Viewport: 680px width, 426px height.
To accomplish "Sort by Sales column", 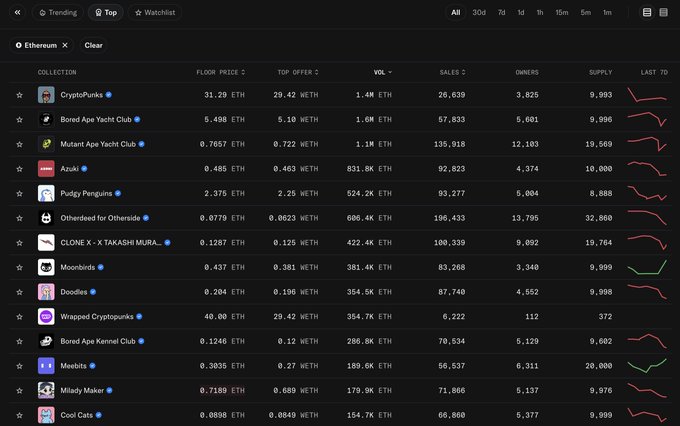I will click(x=452, y=72).
